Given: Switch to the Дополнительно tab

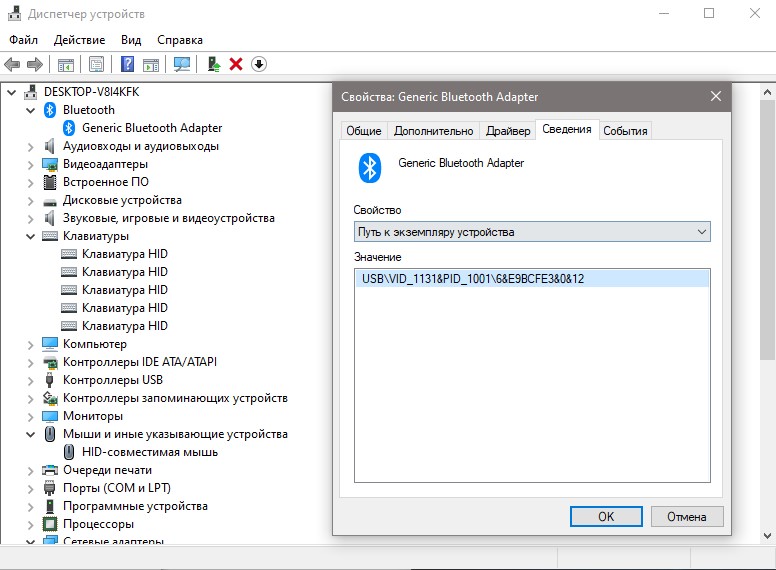Looking at the screenshot, I should (434, 131).
